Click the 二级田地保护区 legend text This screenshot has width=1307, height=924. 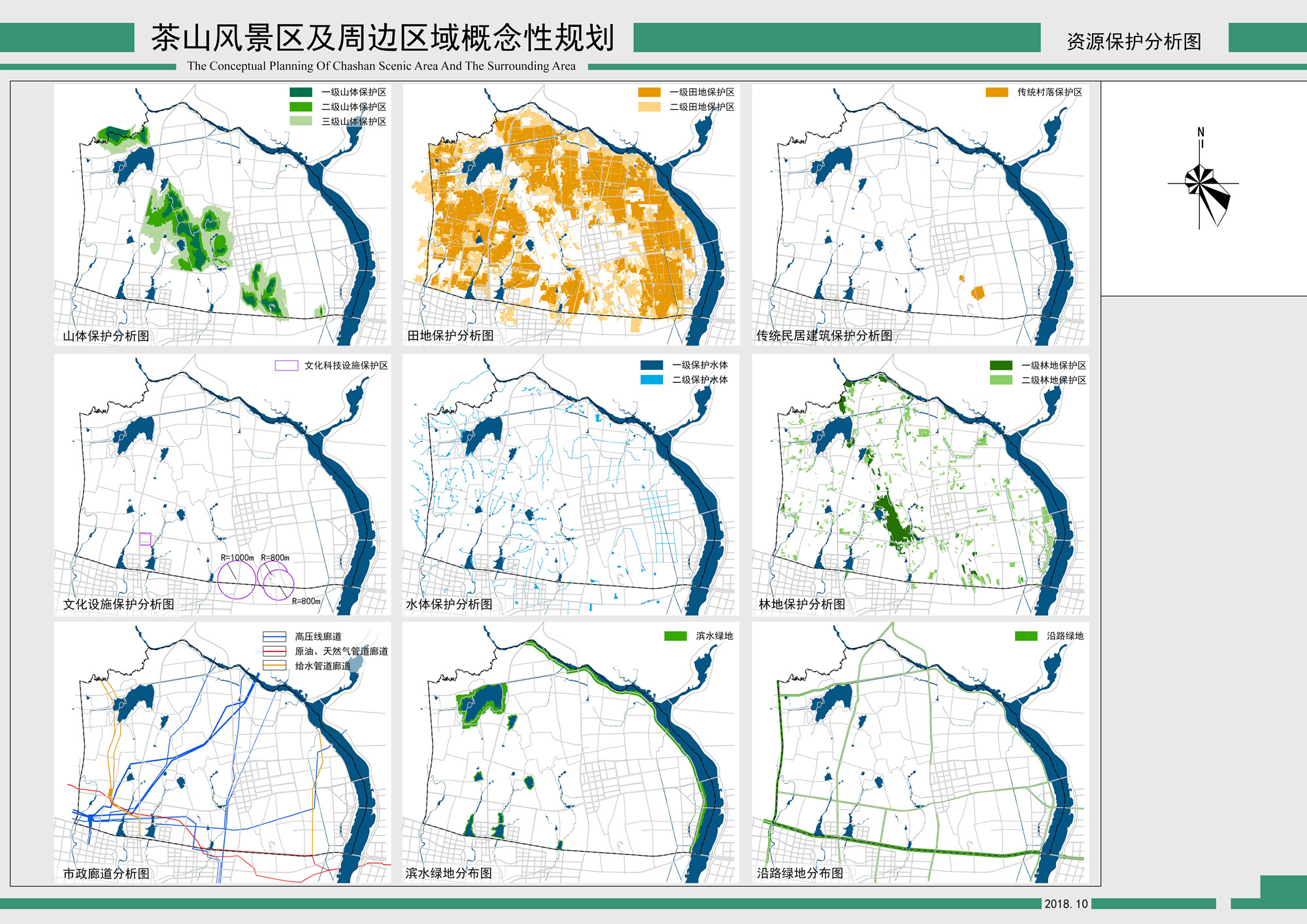(702, 107)
